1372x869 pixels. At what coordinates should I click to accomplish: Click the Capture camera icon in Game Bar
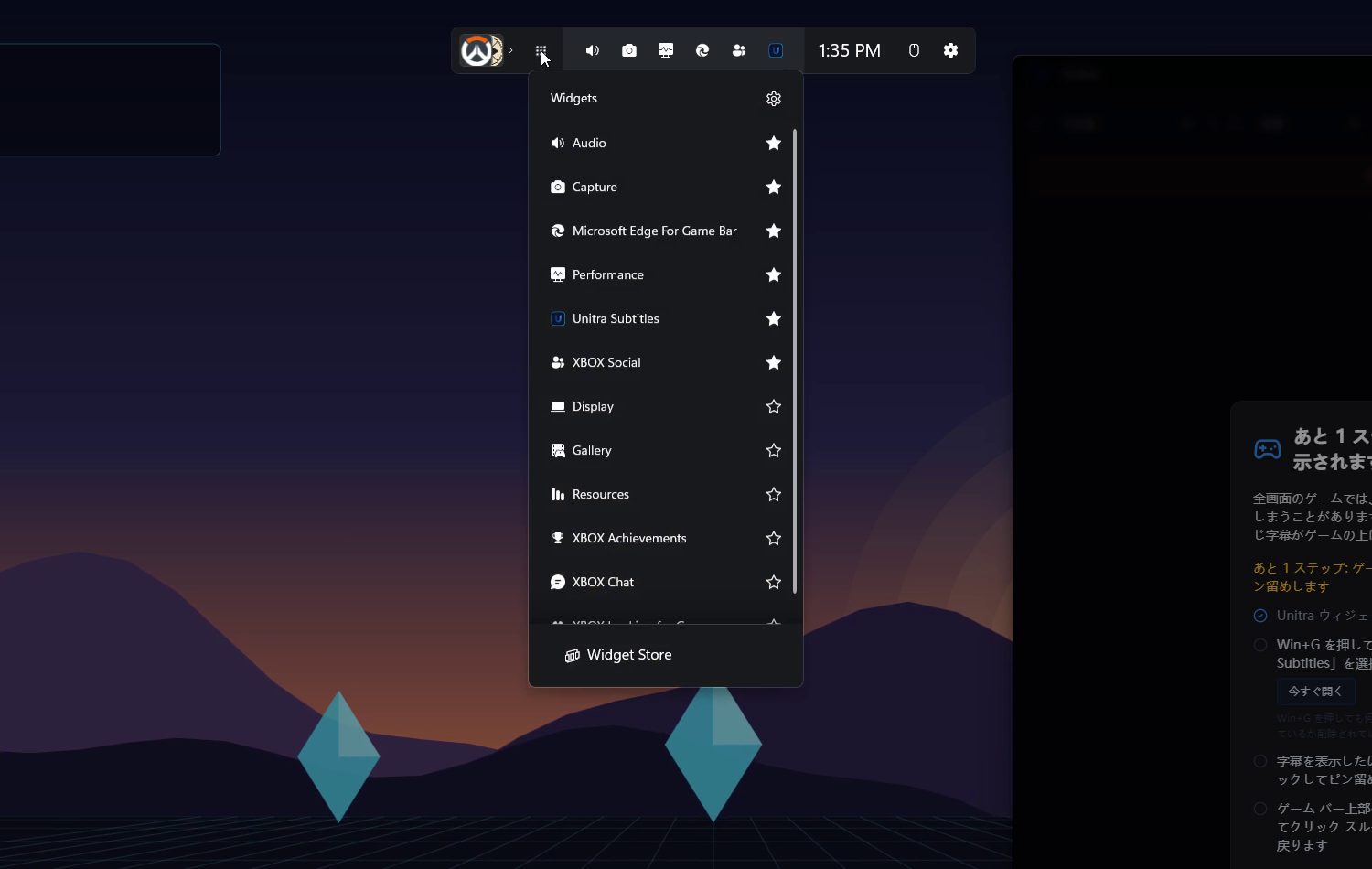[x=629, y=51]
